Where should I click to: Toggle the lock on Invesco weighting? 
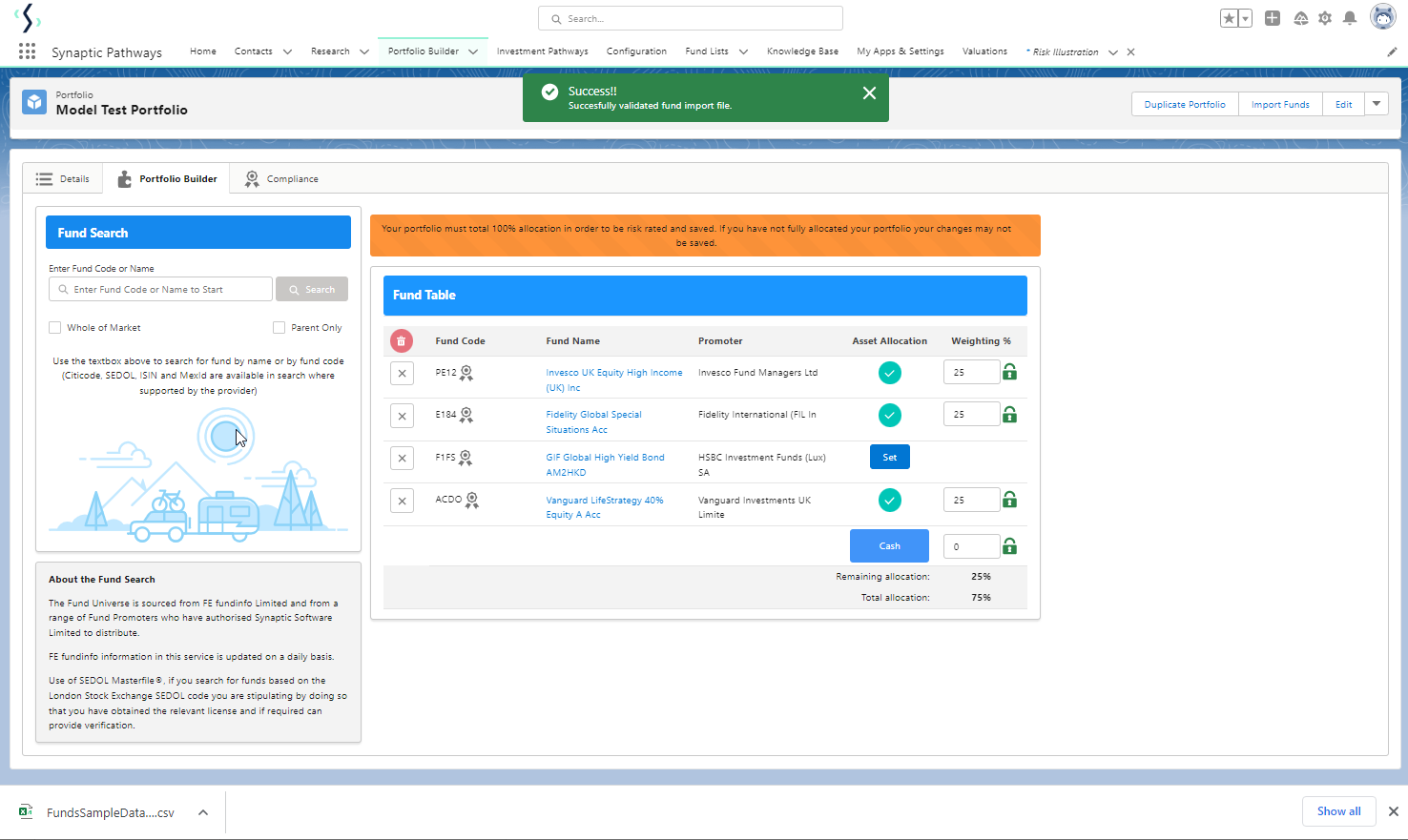click(1009, 372)
